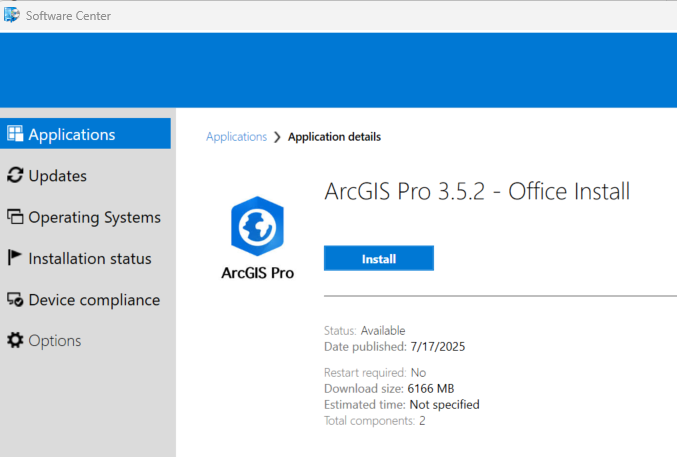
Task: Click the Applications grid icon in sidebar
Action: tap(15, 134)
